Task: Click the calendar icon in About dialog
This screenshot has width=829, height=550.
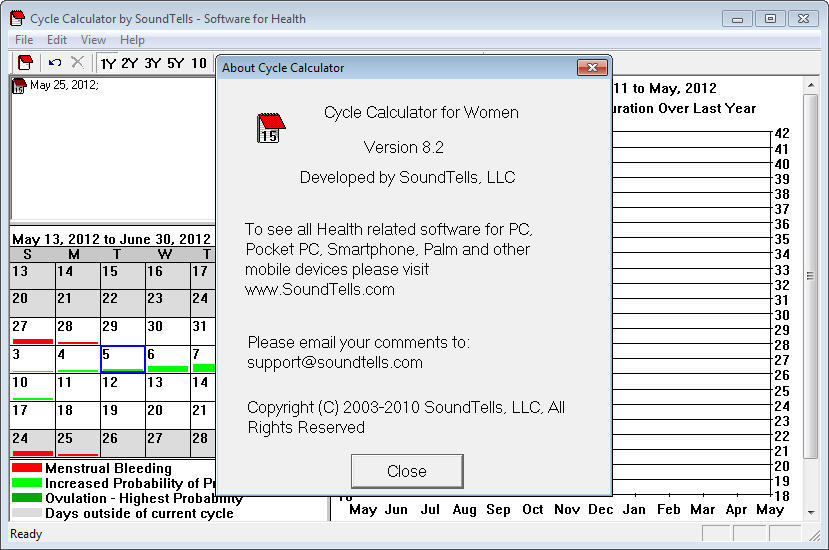Action: 271,128
